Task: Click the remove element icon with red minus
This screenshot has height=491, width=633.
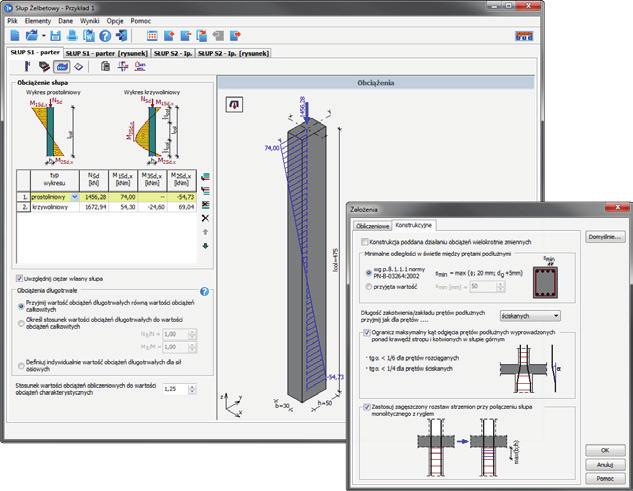Action: click(185, 36)
